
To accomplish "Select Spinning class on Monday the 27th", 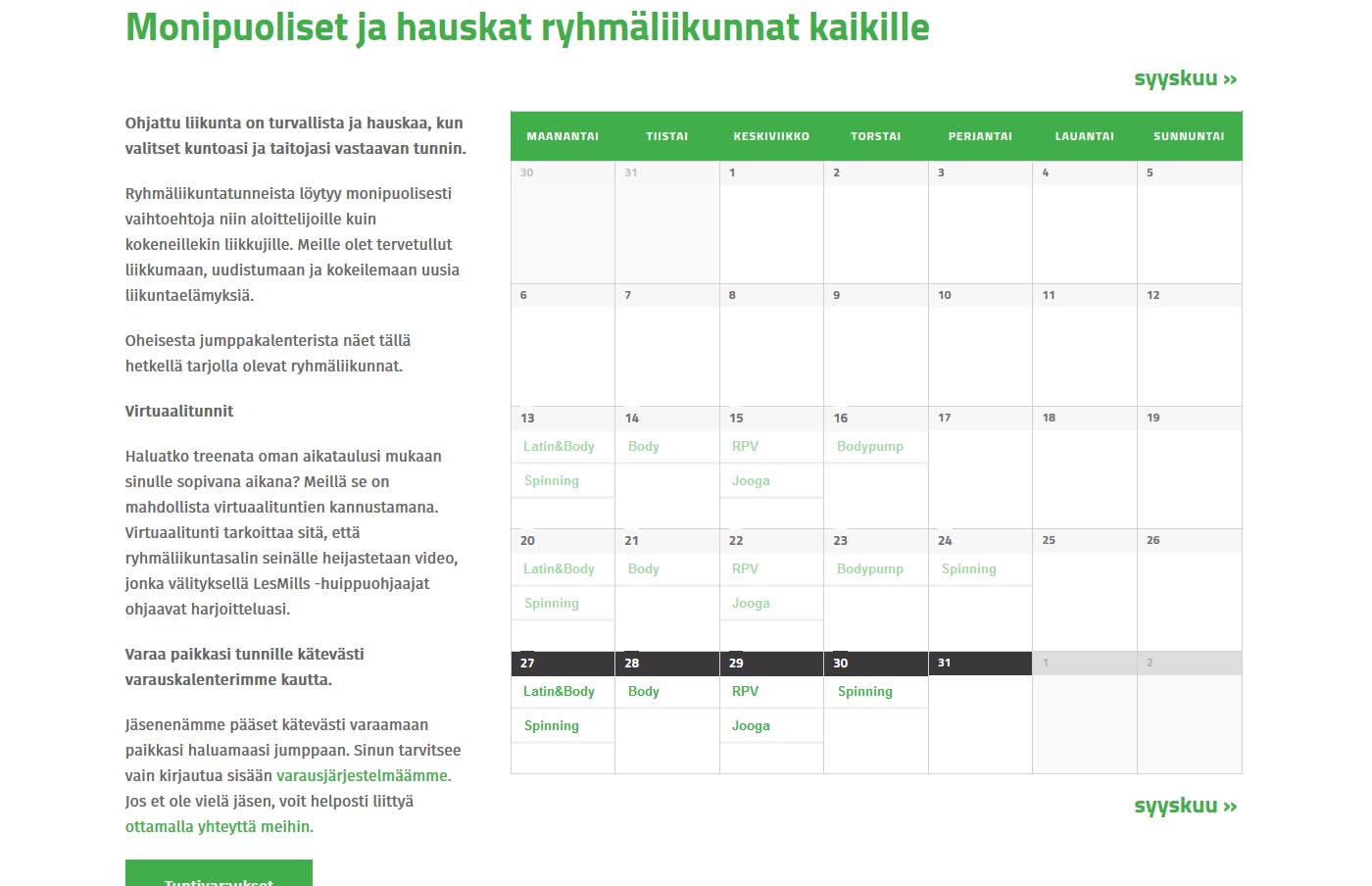I will tap(552, 725).
